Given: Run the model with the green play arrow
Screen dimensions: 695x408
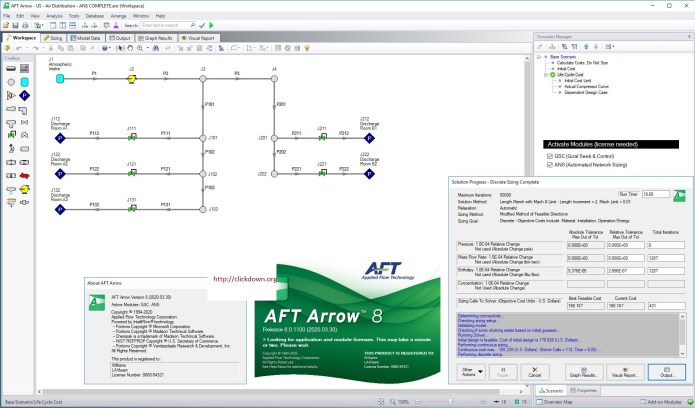Looking at the screenshot, I should [211, 26].
